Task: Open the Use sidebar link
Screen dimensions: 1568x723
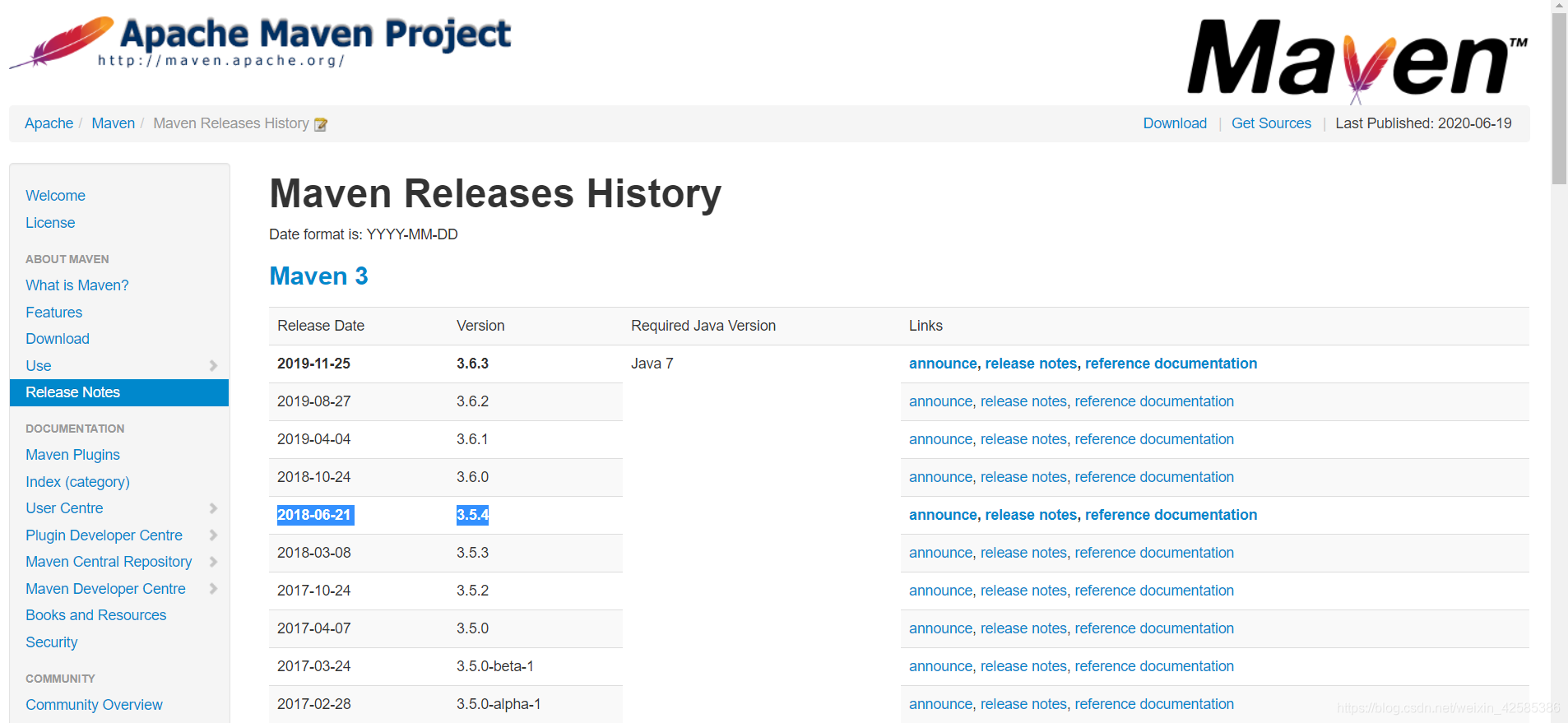Action: pyautogui.click(x=39, y=366)
